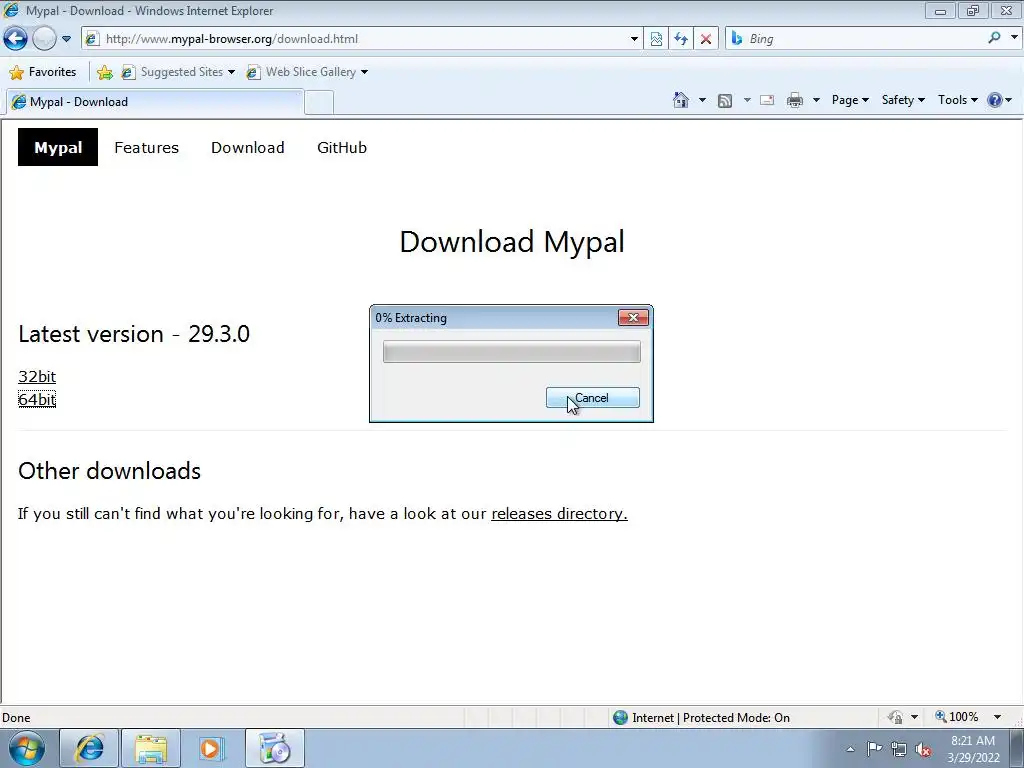The image size is (1024, 768).
Task: Click the 100% zoom level button
Action: click(957, 717)
